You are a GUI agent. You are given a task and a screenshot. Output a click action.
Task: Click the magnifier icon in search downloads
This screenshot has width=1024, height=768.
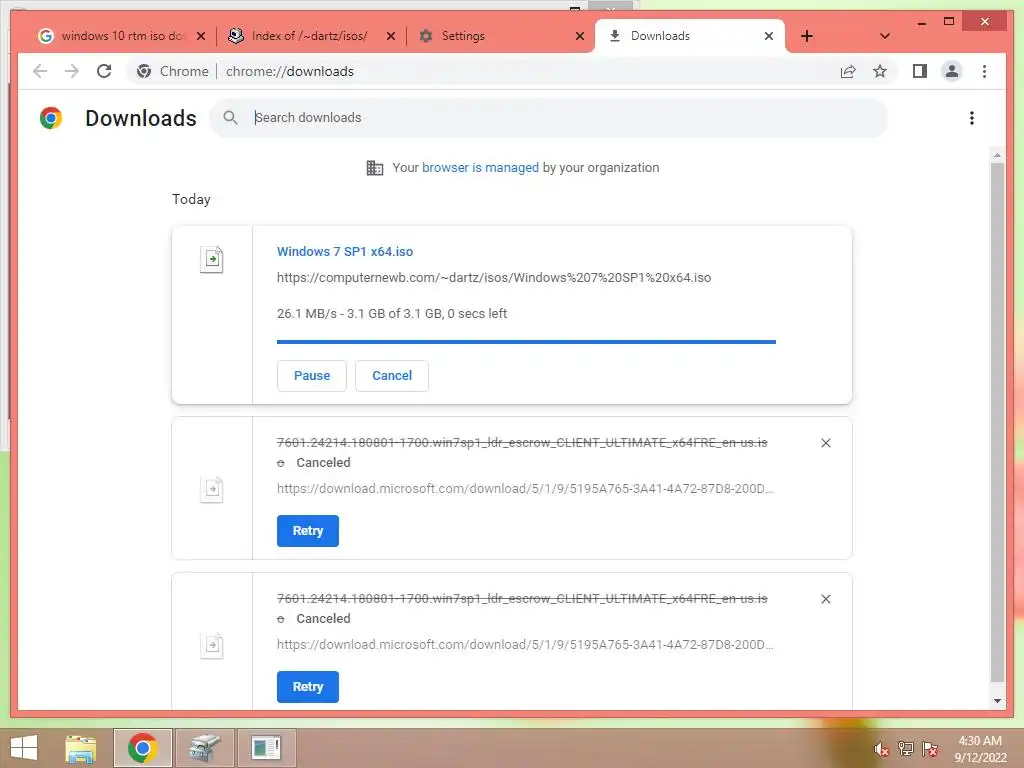tap(230, 118)
